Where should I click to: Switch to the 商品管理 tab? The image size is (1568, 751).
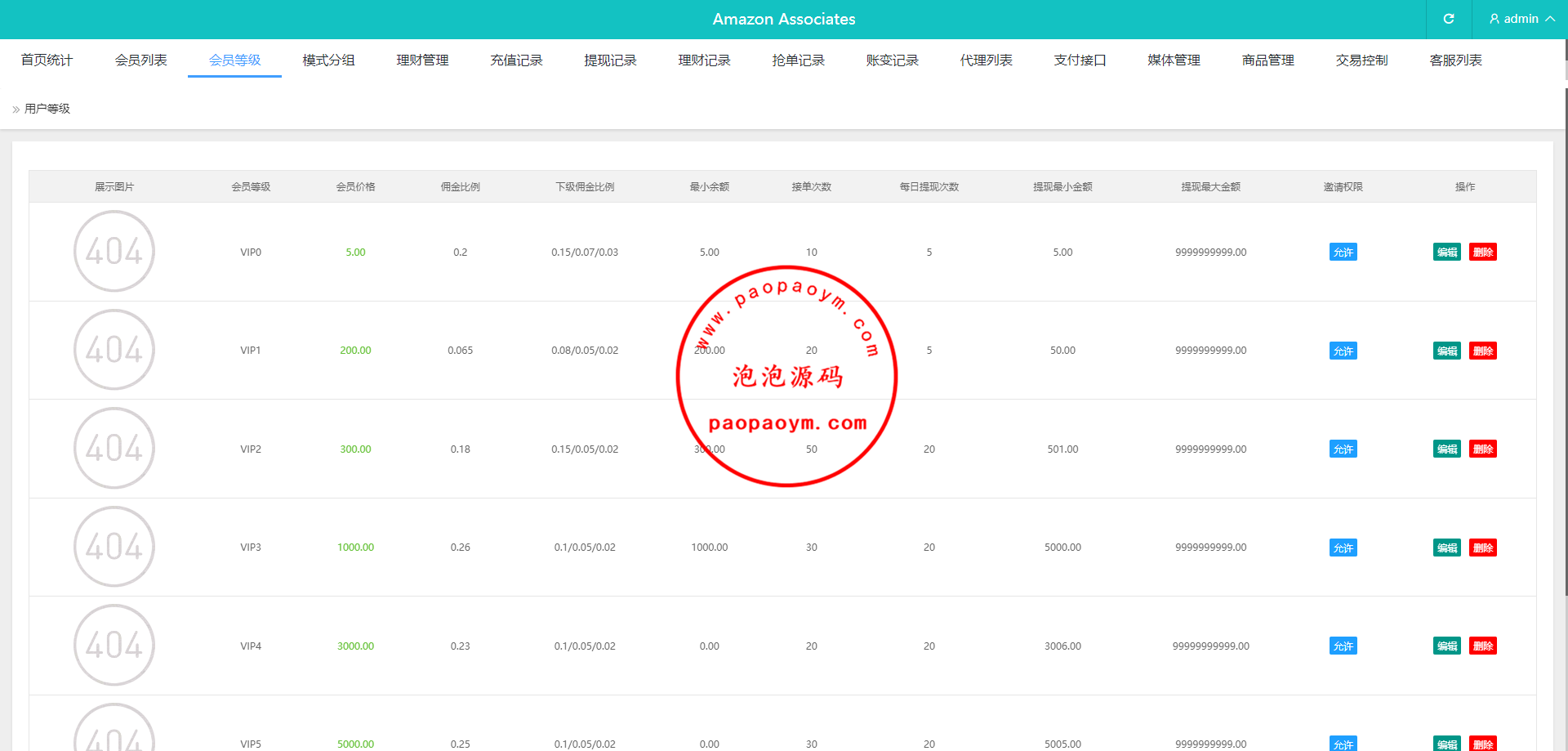tap(1267, 60)
